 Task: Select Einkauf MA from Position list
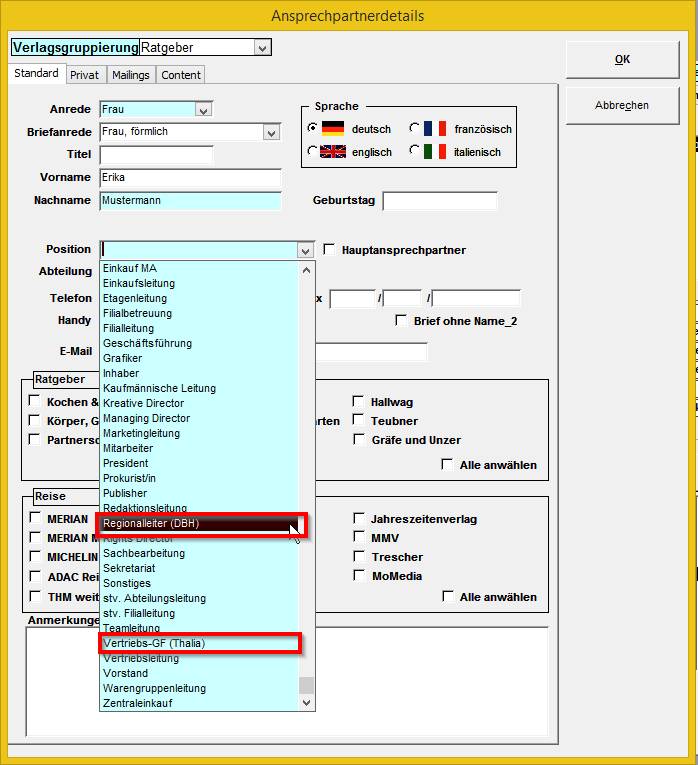tap(199, 268)
